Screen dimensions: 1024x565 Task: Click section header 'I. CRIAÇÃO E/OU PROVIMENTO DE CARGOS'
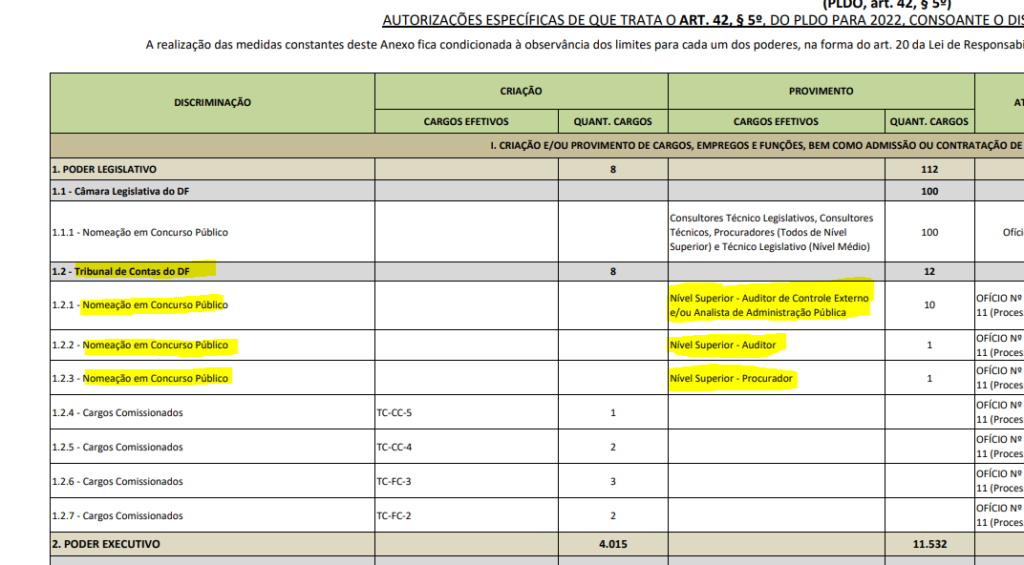point(757,146)
